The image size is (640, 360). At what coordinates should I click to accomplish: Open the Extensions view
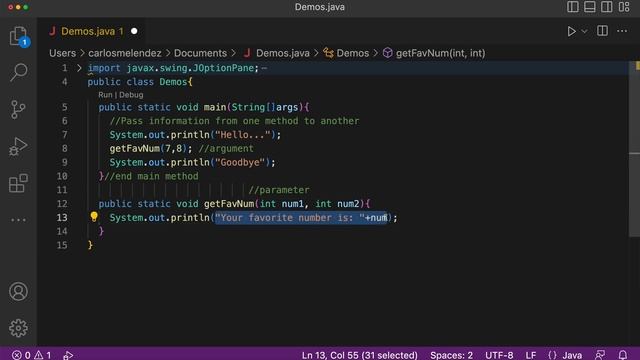[18, 183]
